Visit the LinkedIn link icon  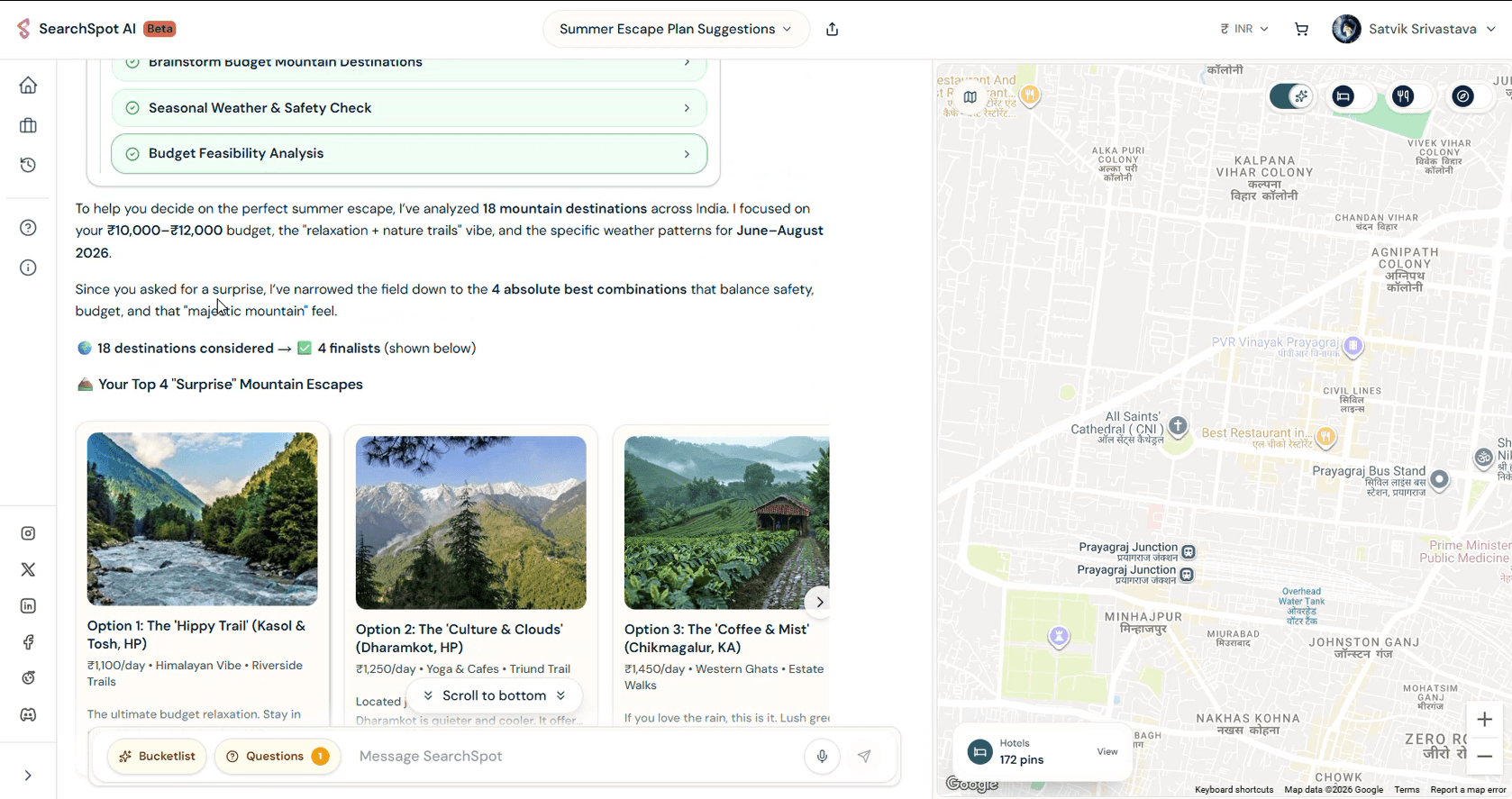coord(28,606)
